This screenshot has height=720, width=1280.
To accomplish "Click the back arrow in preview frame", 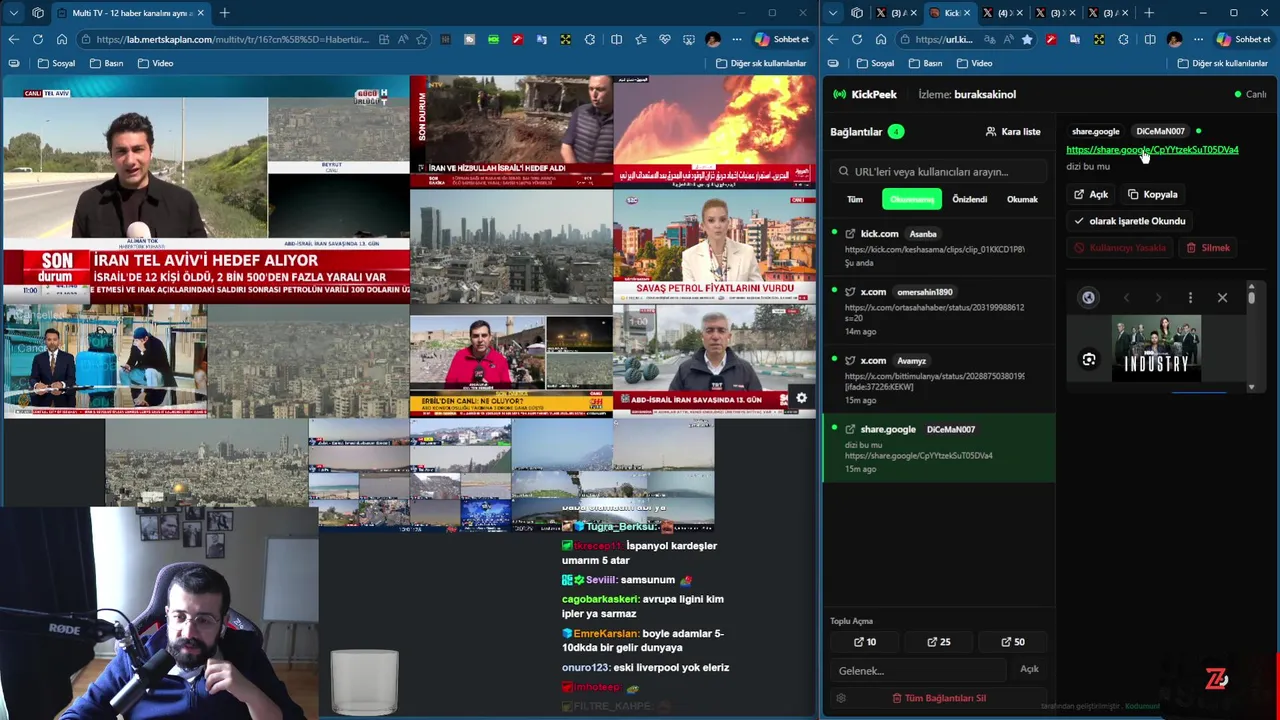I will coord(1126,297).
